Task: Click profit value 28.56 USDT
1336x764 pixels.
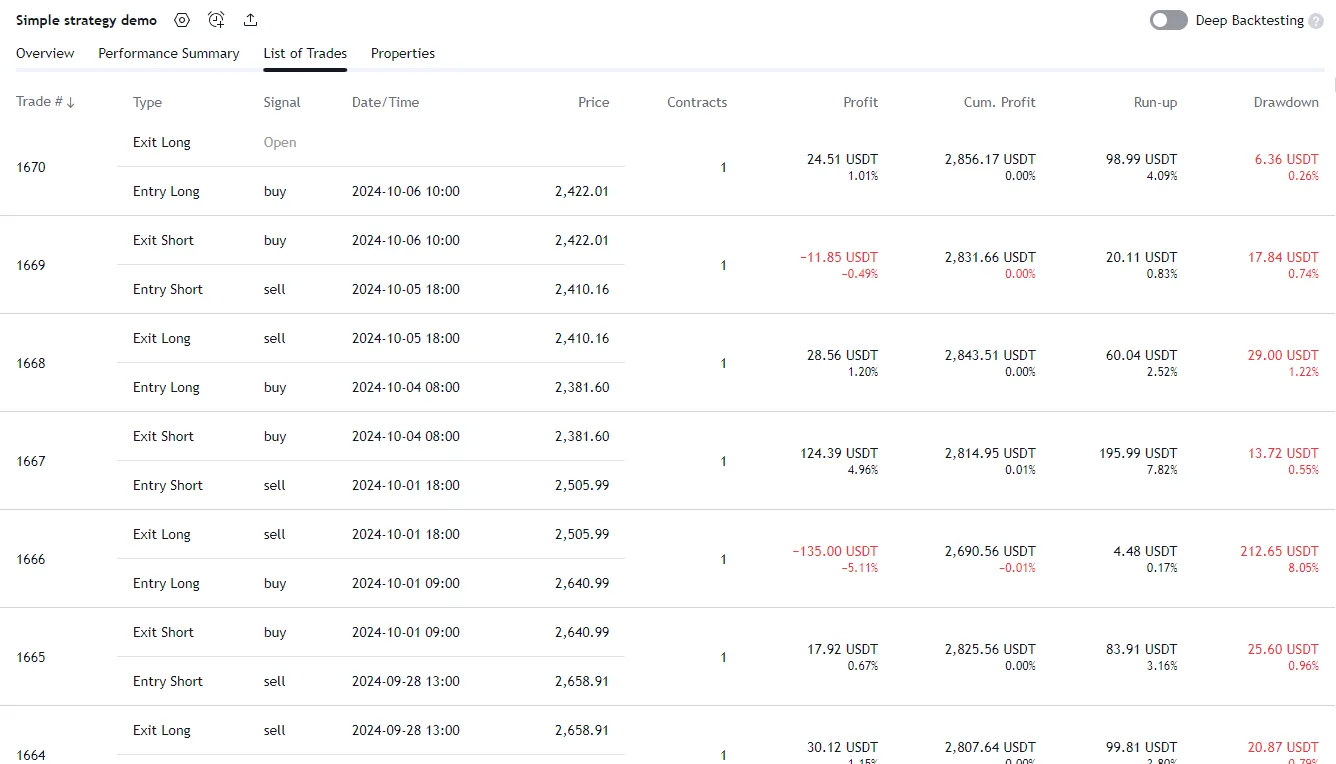Action: click(842, 355)
